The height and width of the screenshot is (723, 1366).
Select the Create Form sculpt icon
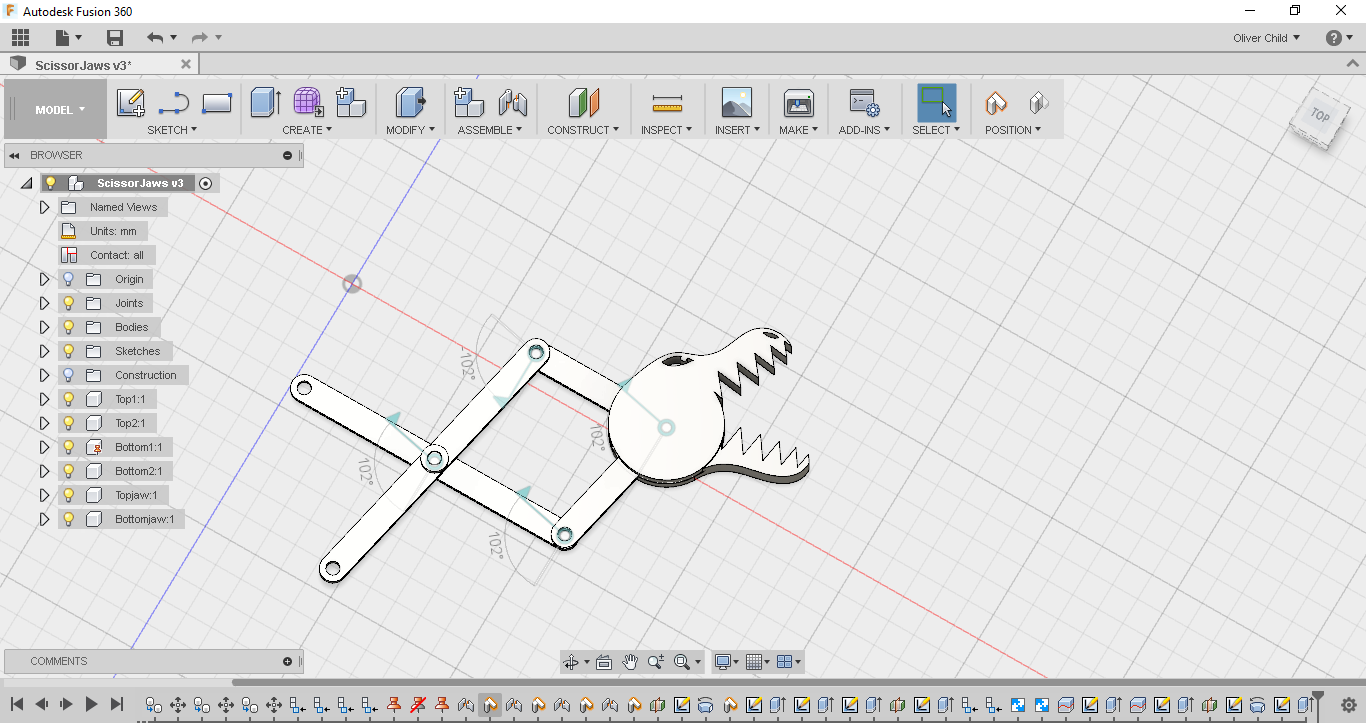[x=308, y=102]
